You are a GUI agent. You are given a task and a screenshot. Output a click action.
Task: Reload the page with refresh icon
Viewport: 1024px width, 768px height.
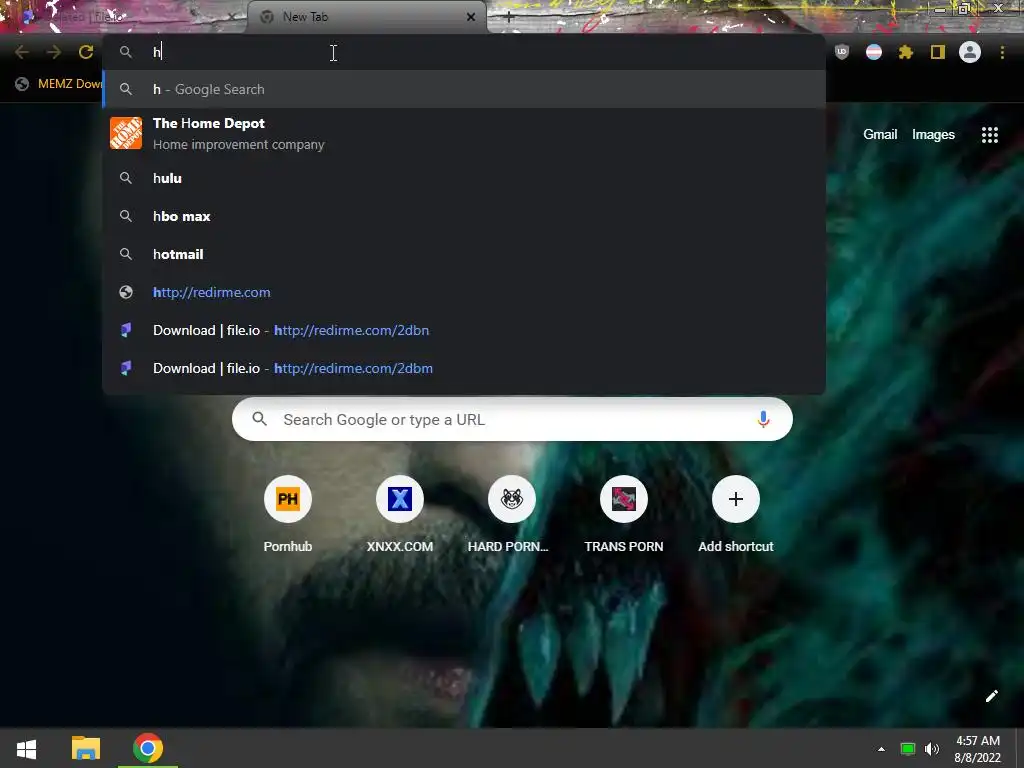(86, 52)
